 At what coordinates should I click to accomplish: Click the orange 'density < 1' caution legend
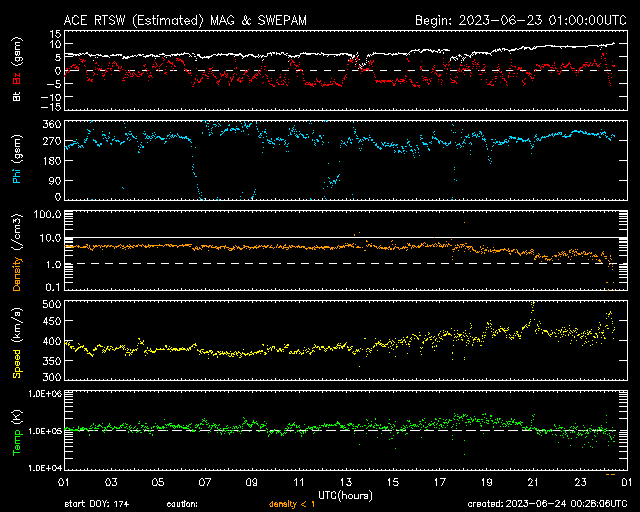(x=291, y=504)
